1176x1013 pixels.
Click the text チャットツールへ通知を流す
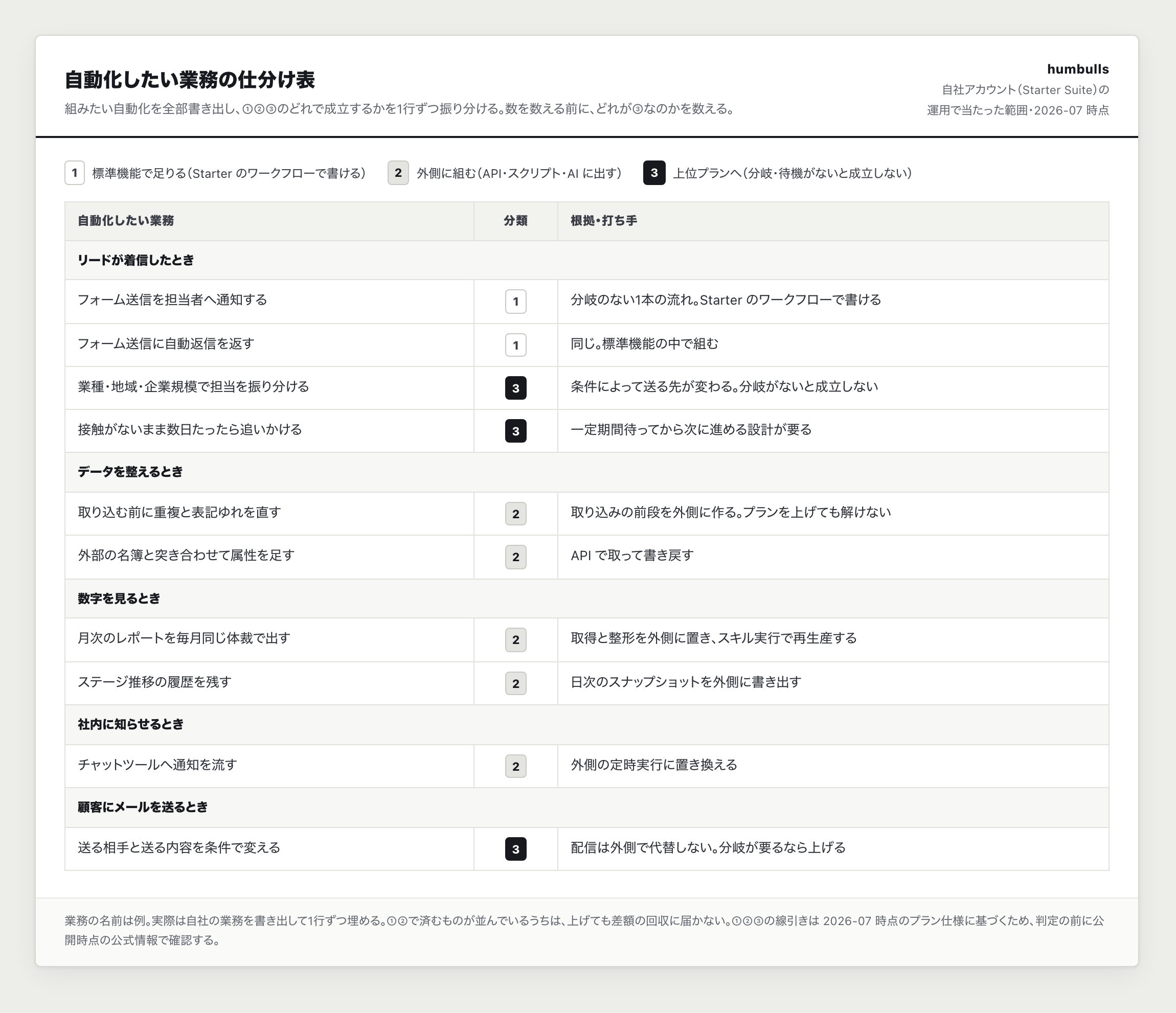coord(157,765)
